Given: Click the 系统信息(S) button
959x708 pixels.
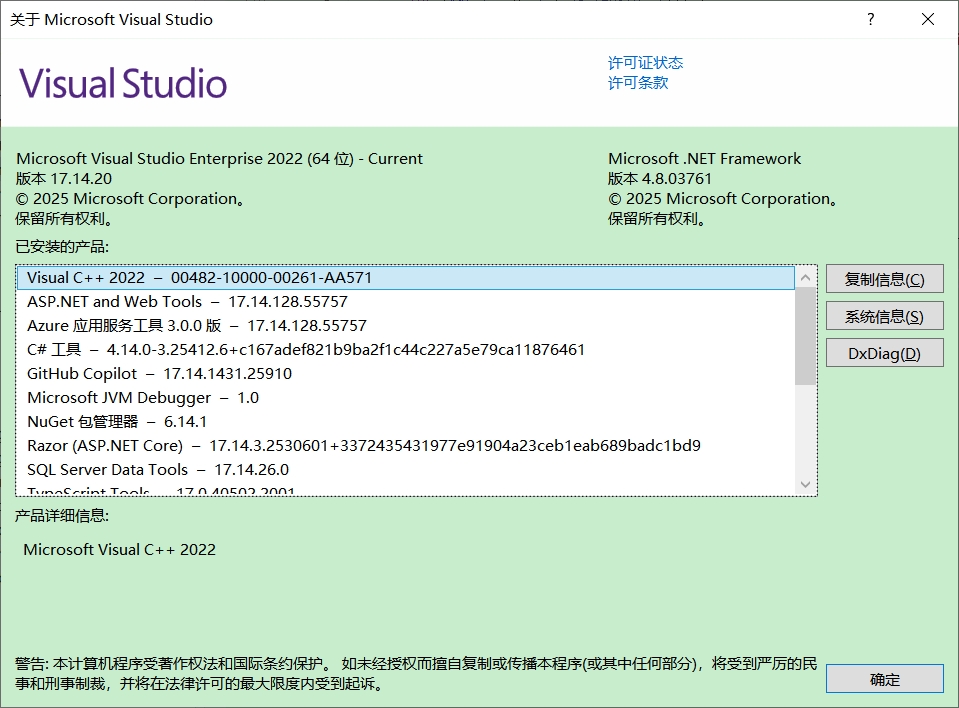Looking at the screenshot, I should coord(884,316).
